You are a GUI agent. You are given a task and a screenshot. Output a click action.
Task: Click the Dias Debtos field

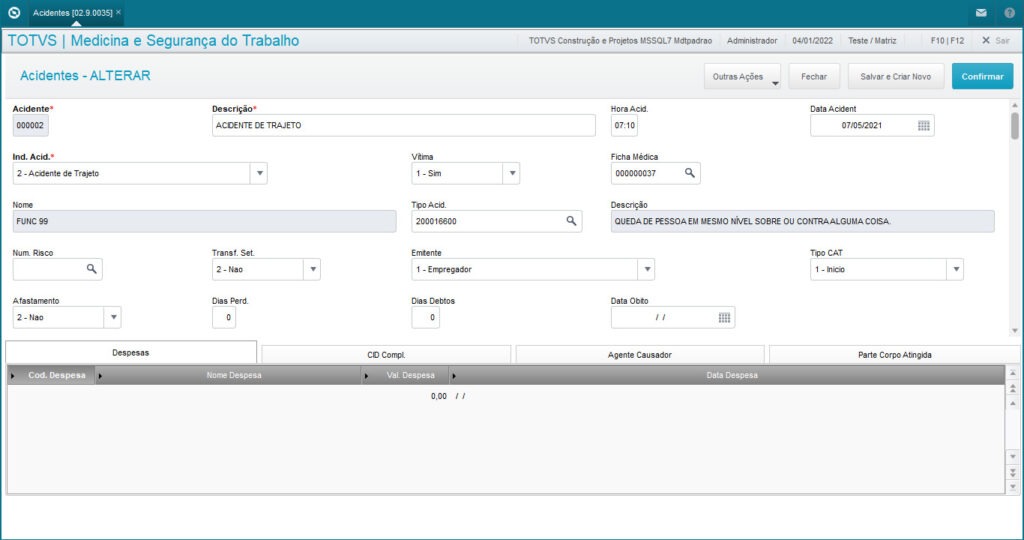[426, 317]
